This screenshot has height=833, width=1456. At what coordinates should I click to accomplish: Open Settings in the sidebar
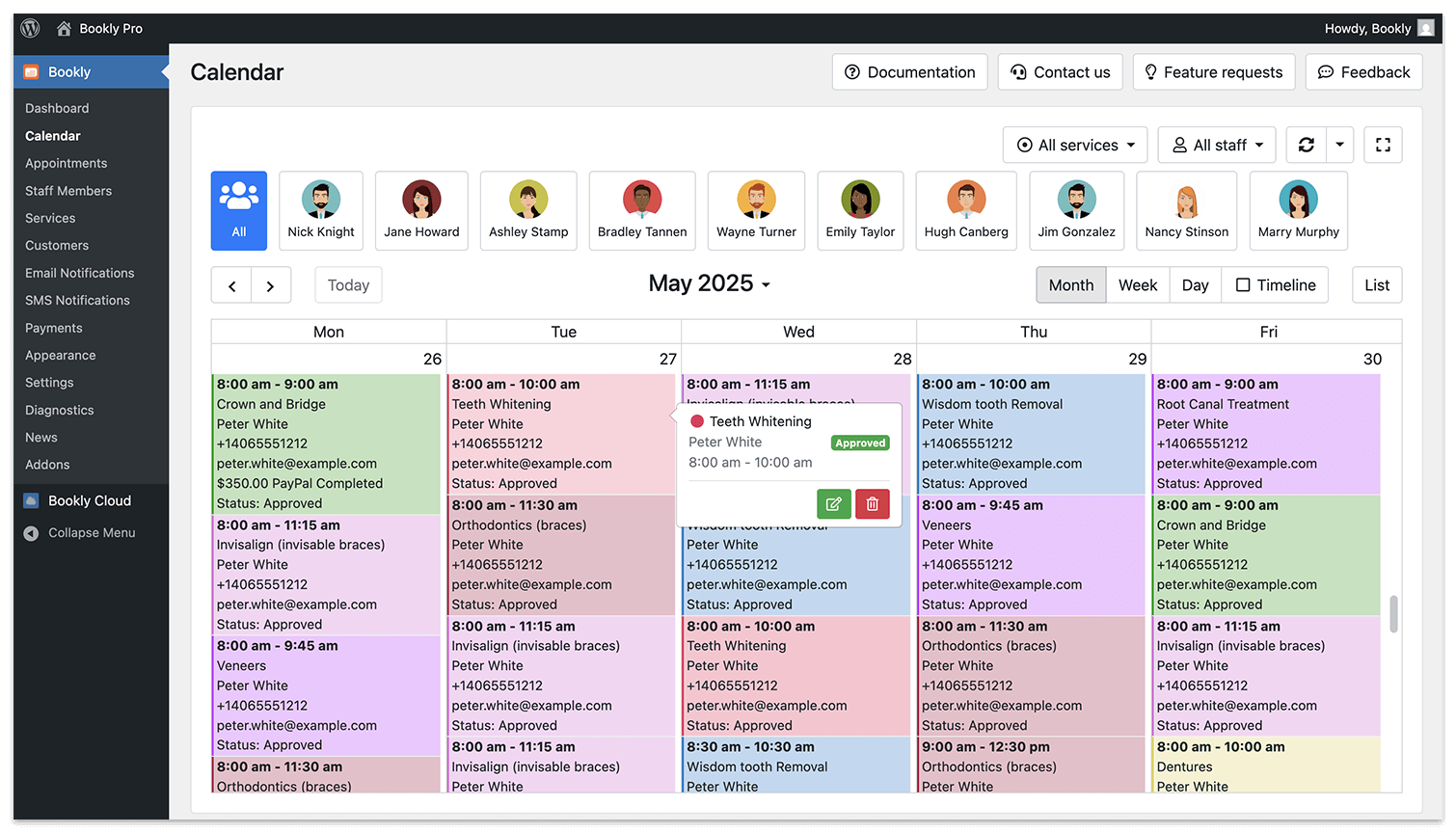tap(49, 383)
